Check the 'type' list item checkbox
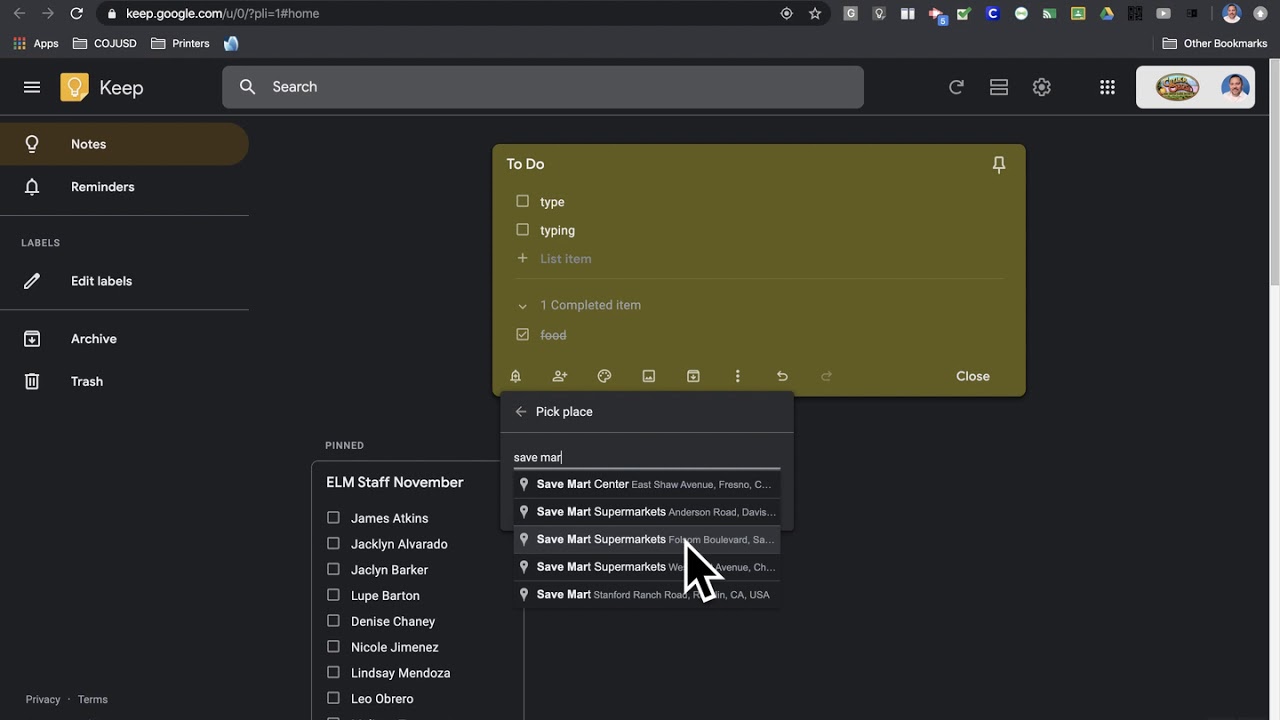Screen dimensions: 1280x720 point(522,201)
